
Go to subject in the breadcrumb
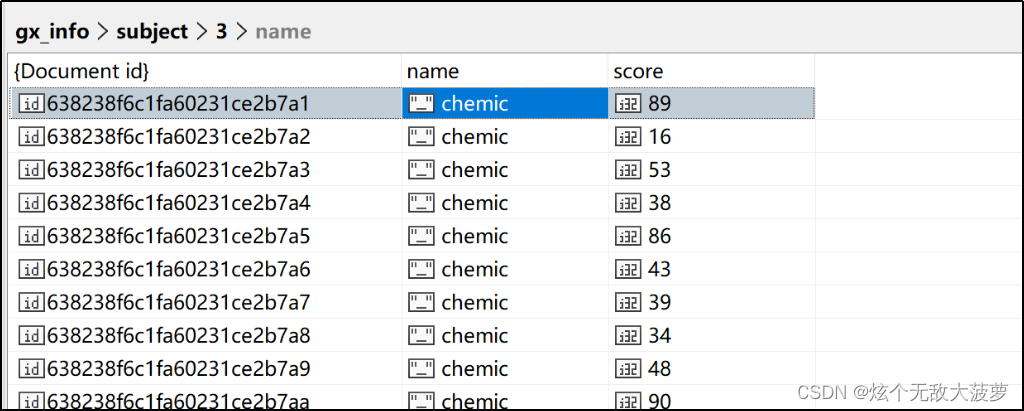(x=152, y=31)
